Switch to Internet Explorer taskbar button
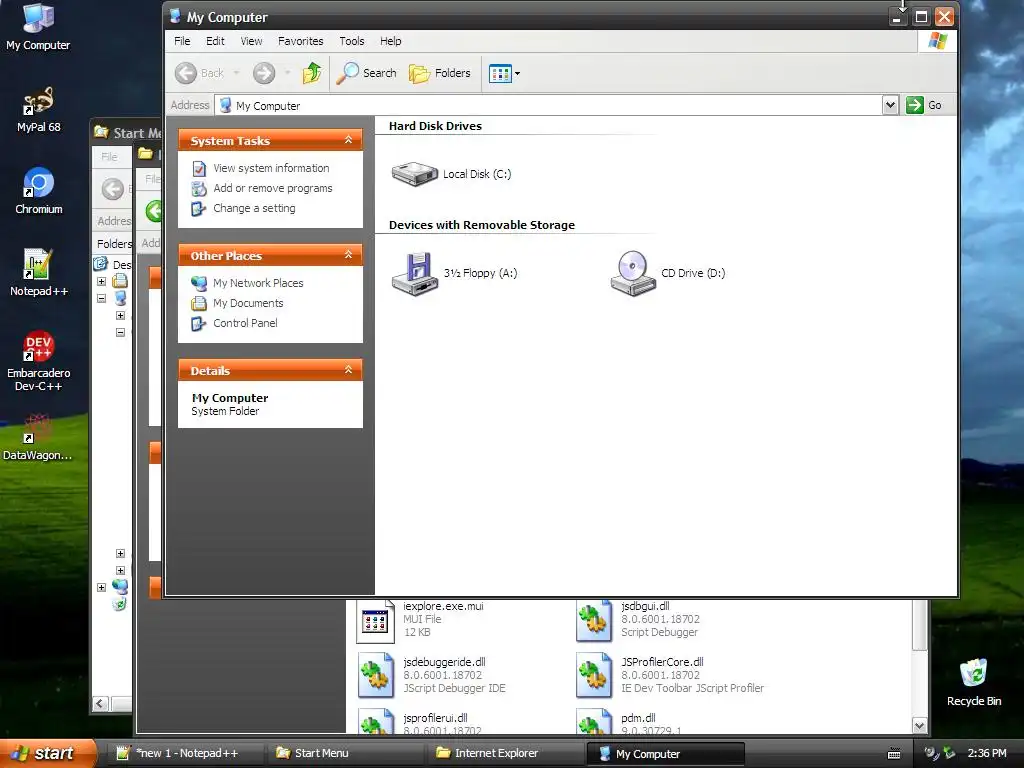Viewport: 1024px width, 768px height. click(506, 754)
